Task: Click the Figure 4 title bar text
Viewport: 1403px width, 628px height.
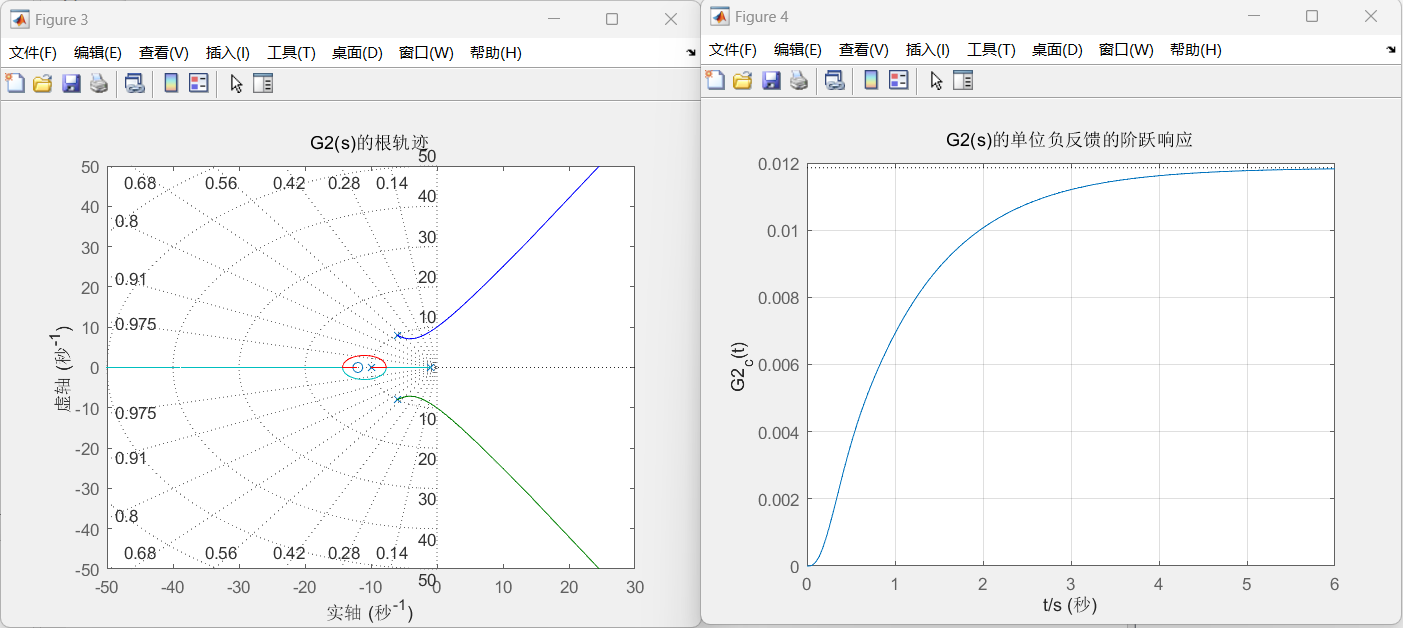Action: click(762, 16)
